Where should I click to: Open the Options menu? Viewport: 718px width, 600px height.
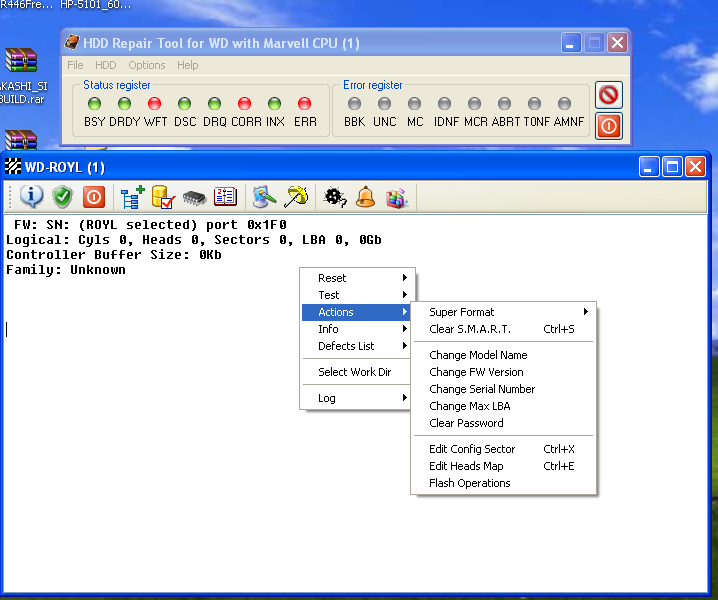147,65
